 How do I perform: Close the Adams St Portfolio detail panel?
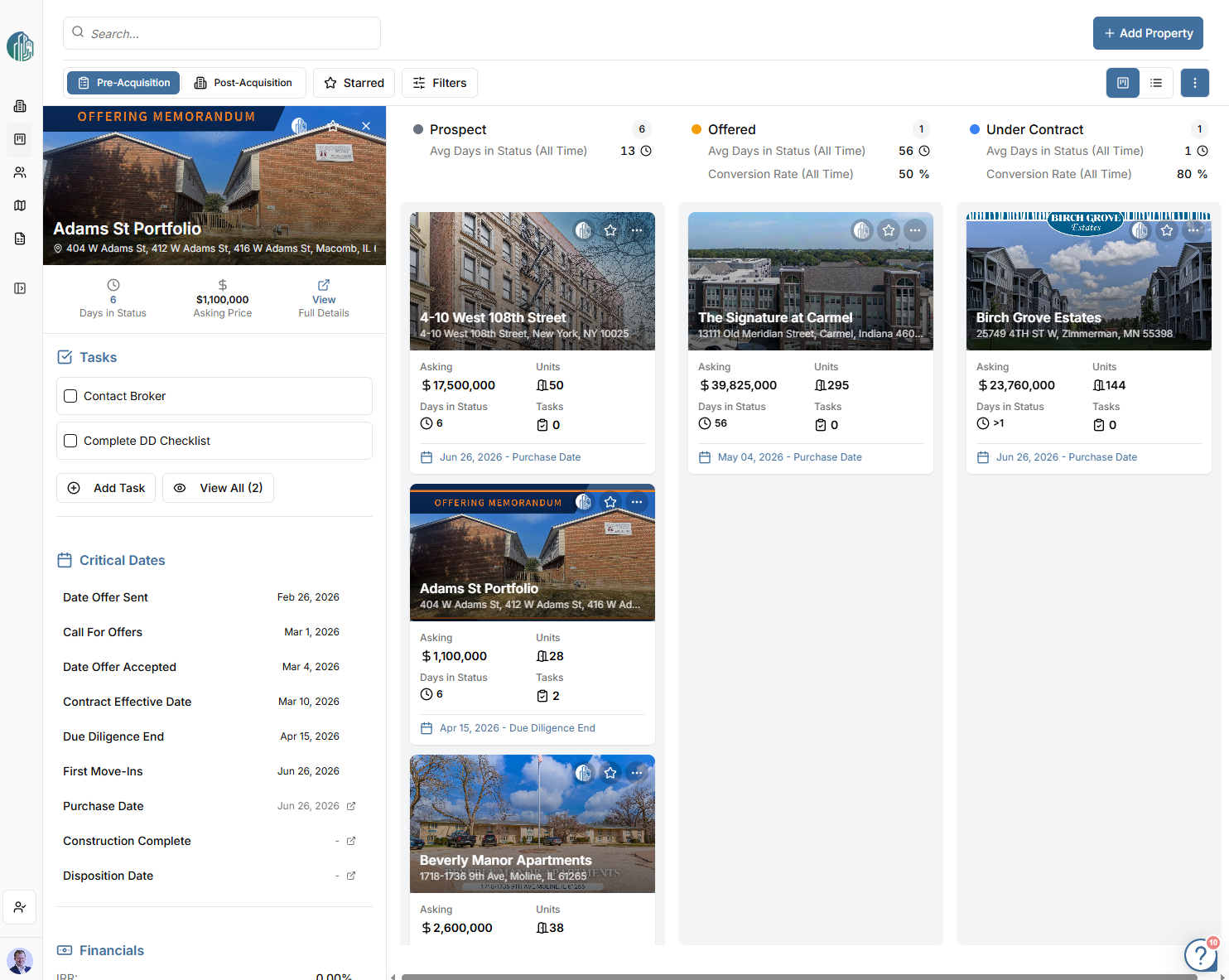366,126
